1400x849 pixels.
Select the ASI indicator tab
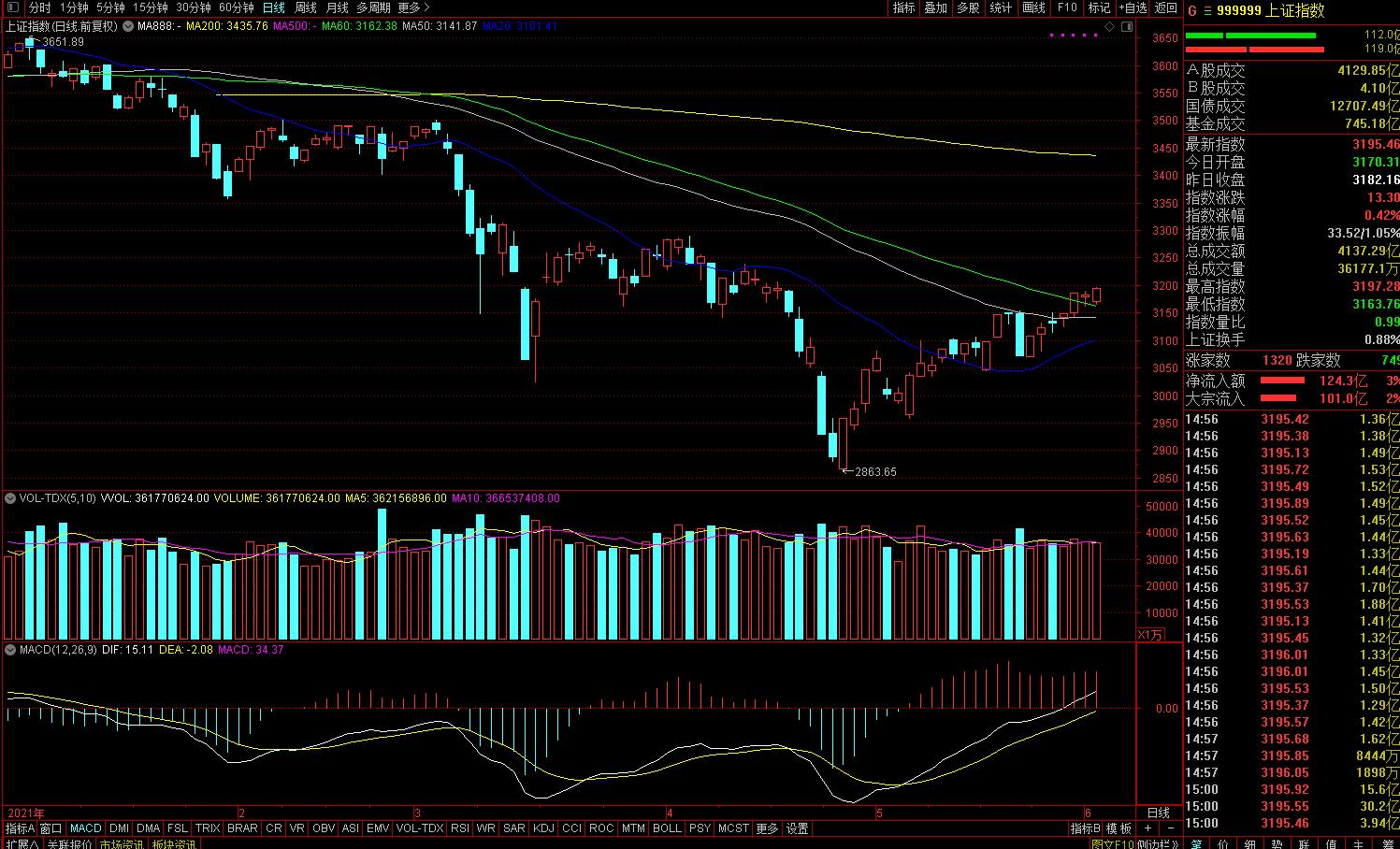tap(351, 828)
